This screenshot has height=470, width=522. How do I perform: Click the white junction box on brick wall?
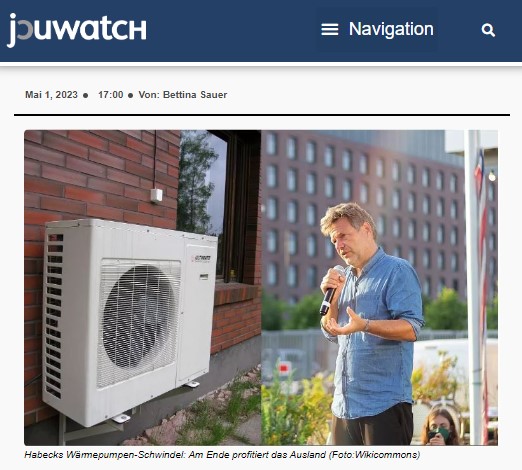pyautogui.click(x=156, y=196)
